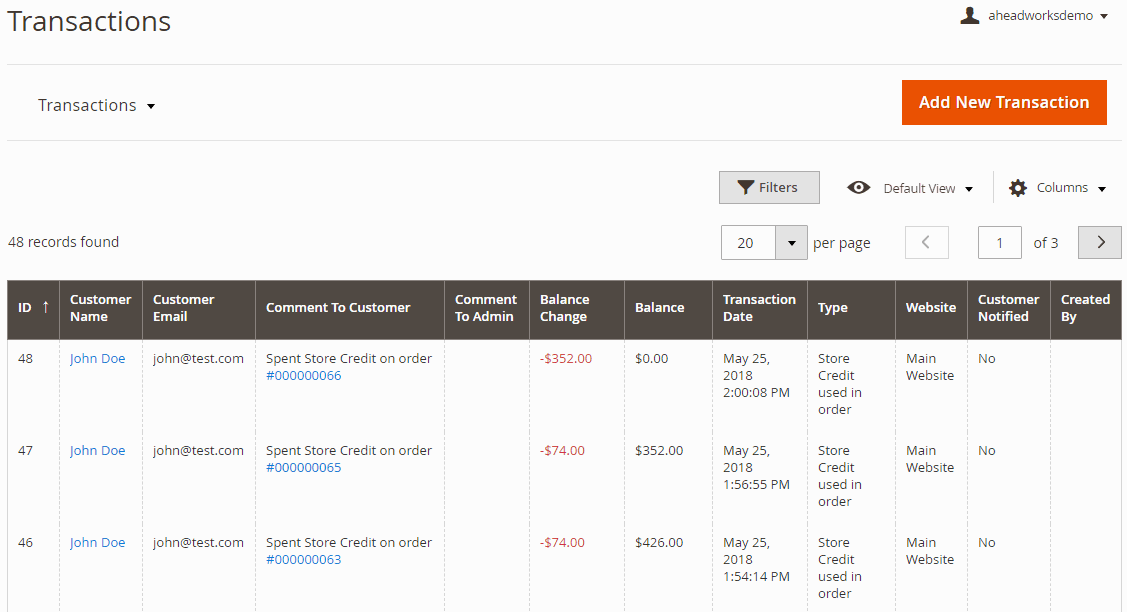This screenshot has width=1127, height=612.
Task: Open John Doe link in row 48
Action: (97, 358)
